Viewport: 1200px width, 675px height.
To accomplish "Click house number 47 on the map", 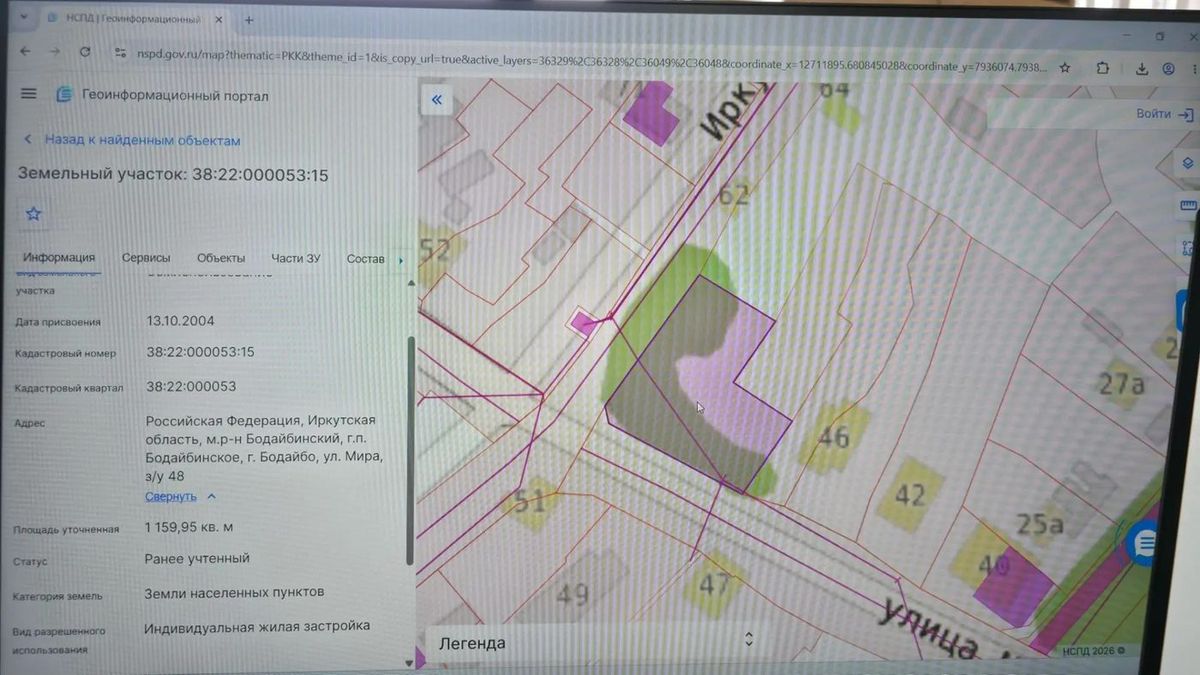I will click(714, 583).
